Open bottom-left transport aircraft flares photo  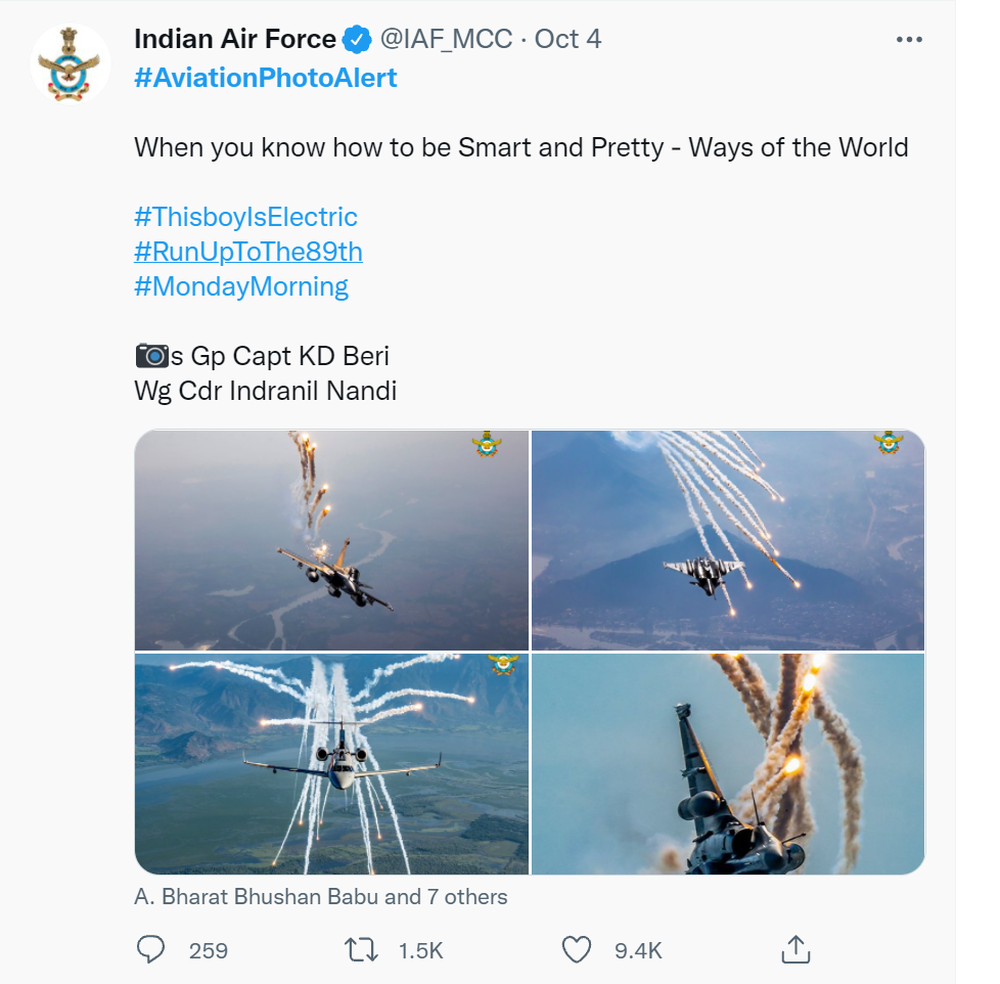point(331,764)
